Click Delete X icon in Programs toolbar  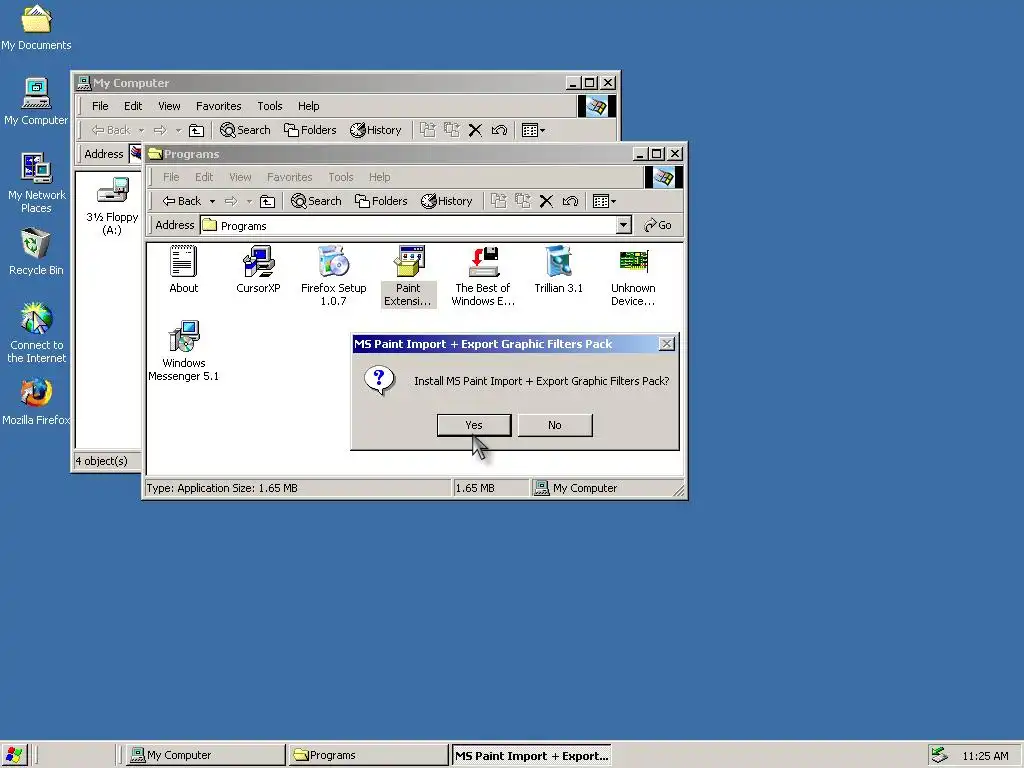pyautogui.click(x=547, y=201)
